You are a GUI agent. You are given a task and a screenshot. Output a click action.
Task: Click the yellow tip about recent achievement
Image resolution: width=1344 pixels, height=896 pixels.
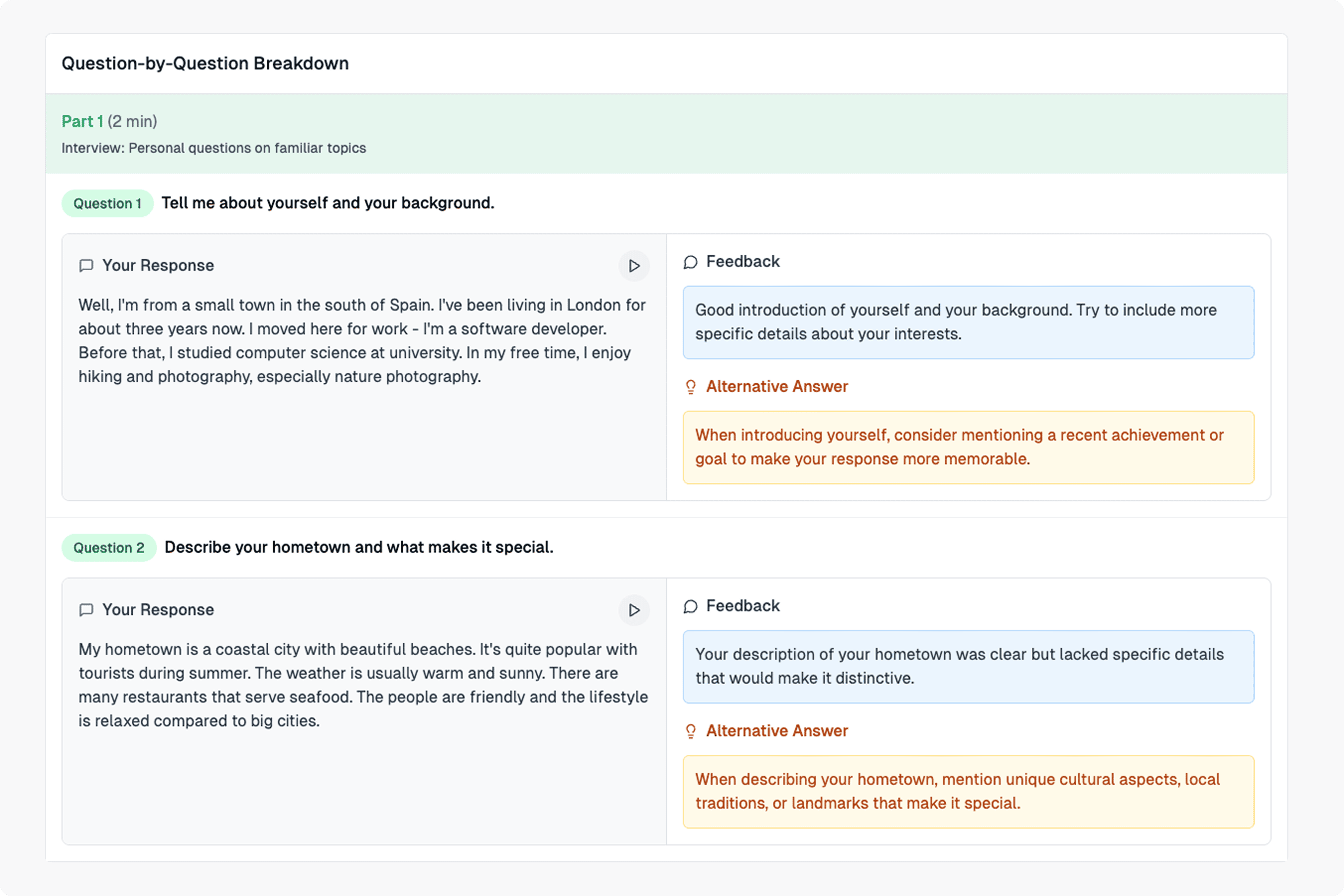[968, 447]
